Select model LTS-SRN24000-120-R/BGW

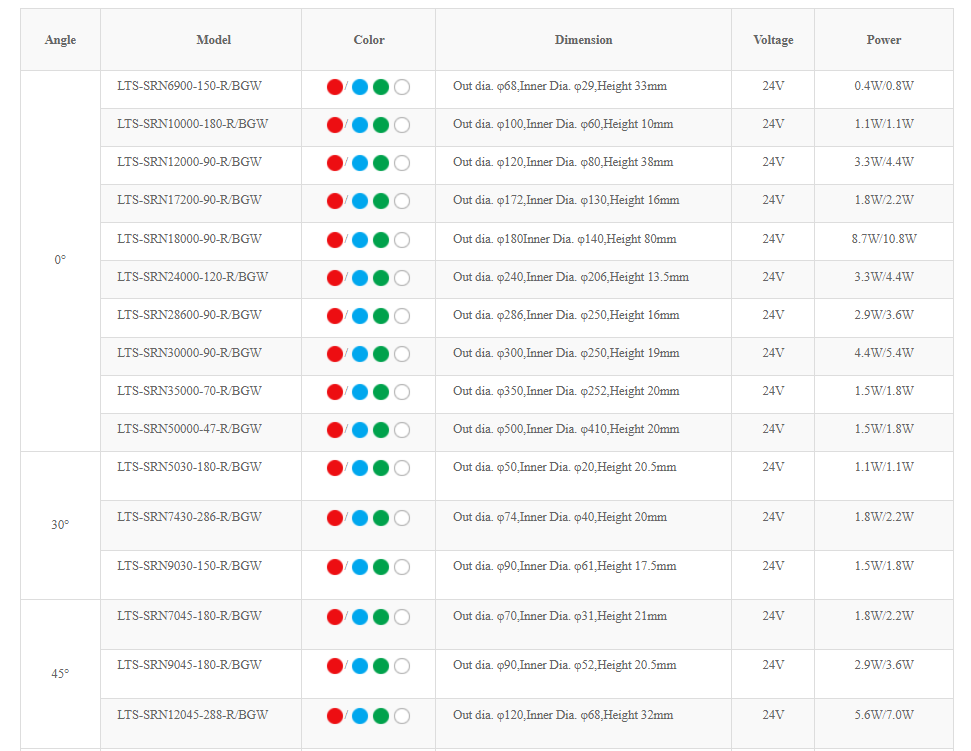point(193,277)
